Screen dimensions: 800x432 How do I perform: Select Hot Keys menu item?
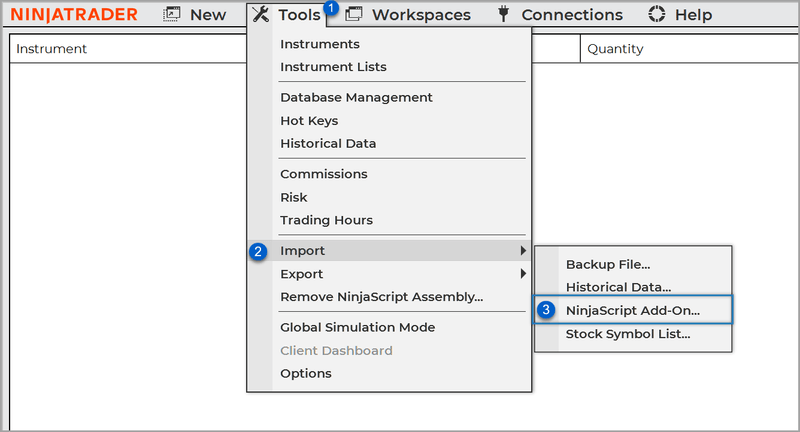click(309, 121)
